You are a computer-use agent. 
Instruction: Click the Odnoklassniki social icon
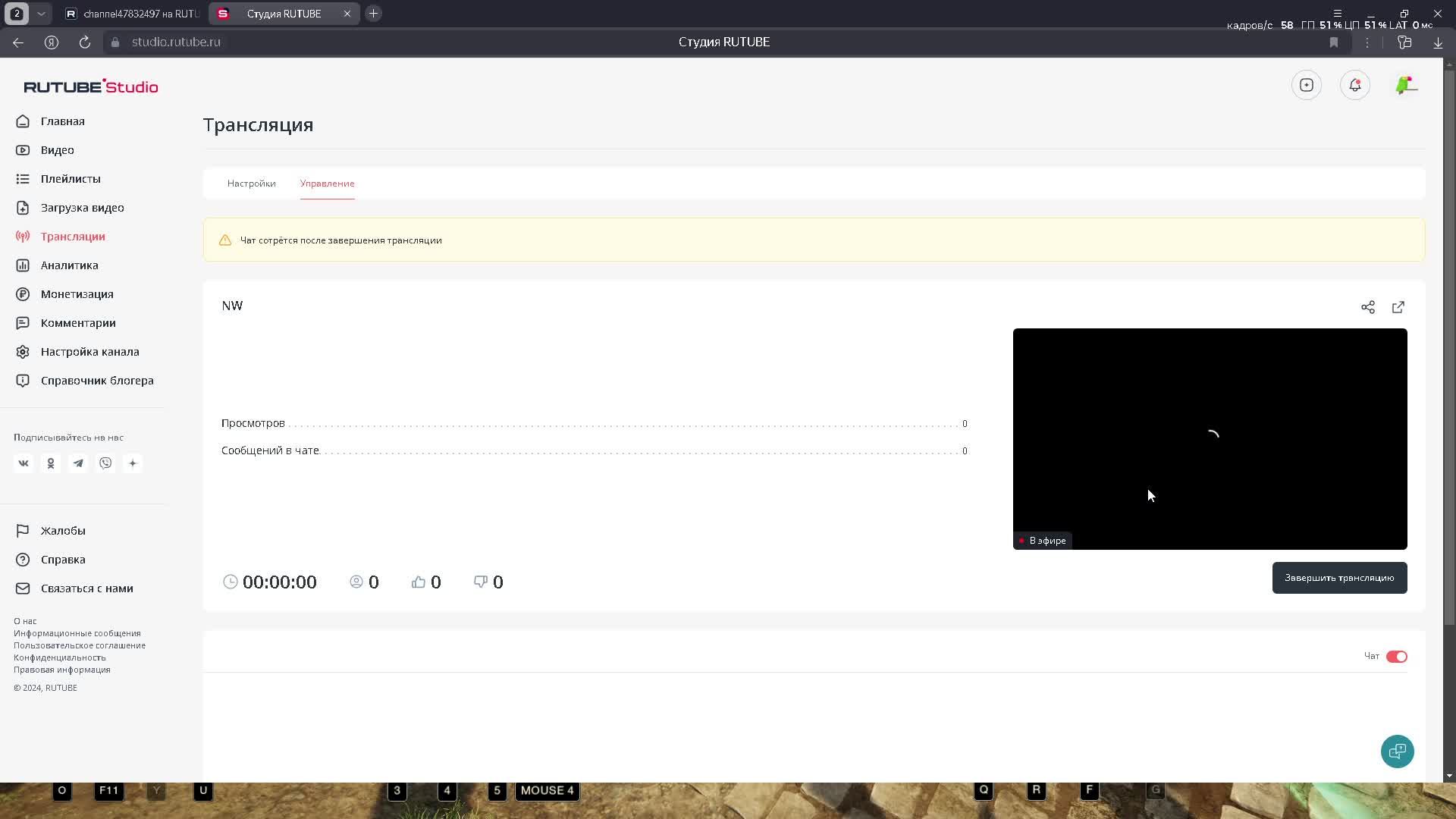[x=51, y=463]
